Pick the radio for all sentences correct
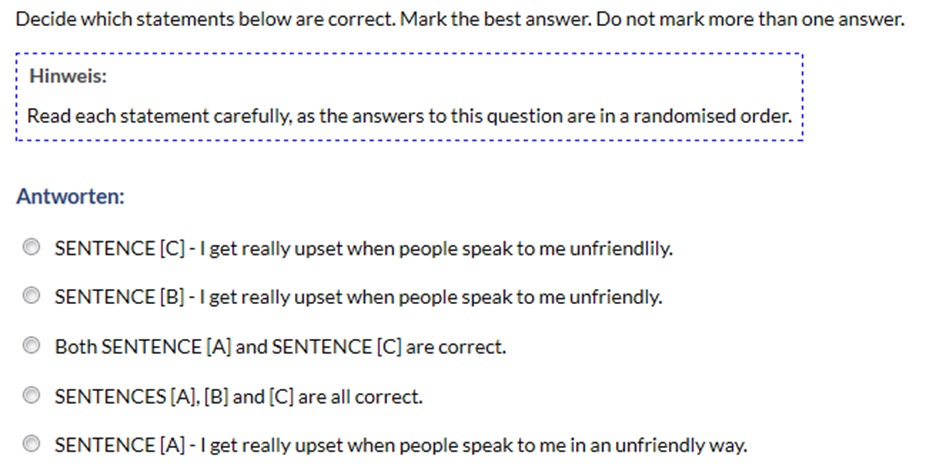 31,395
